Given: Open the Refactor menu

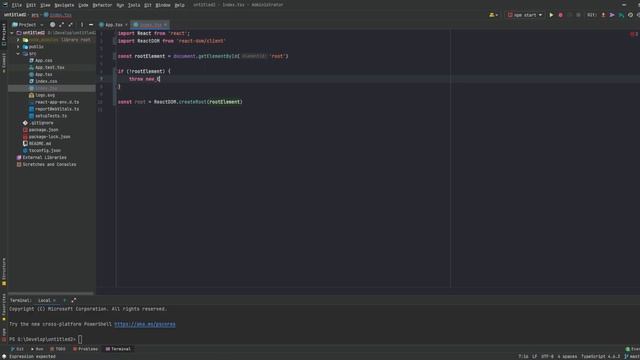Looking at the screenshot, I should [x=102, y=5].
